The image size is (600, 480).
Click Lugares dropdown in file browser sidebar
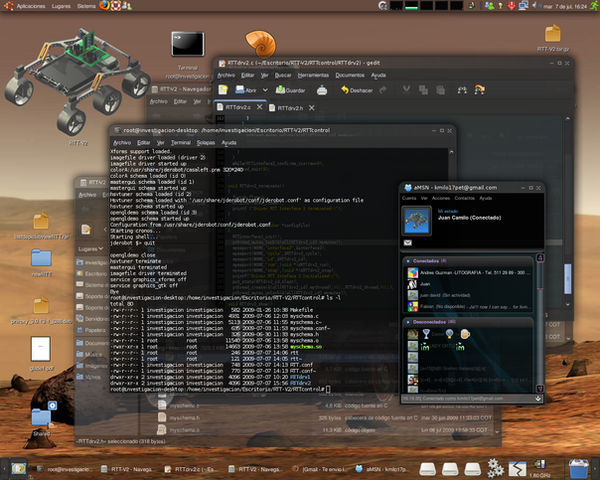click(x=91, y=249)
